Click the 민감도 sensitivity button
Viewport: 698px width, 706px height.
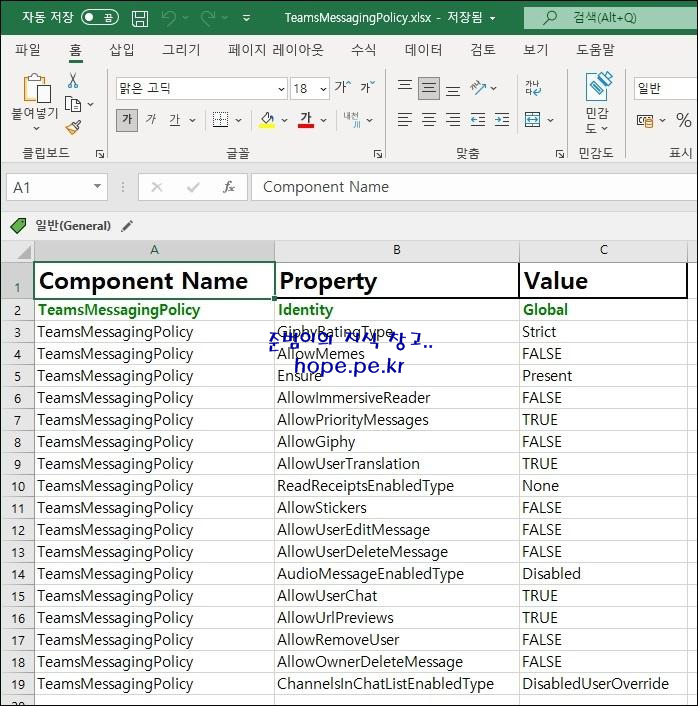click(597, 103)
